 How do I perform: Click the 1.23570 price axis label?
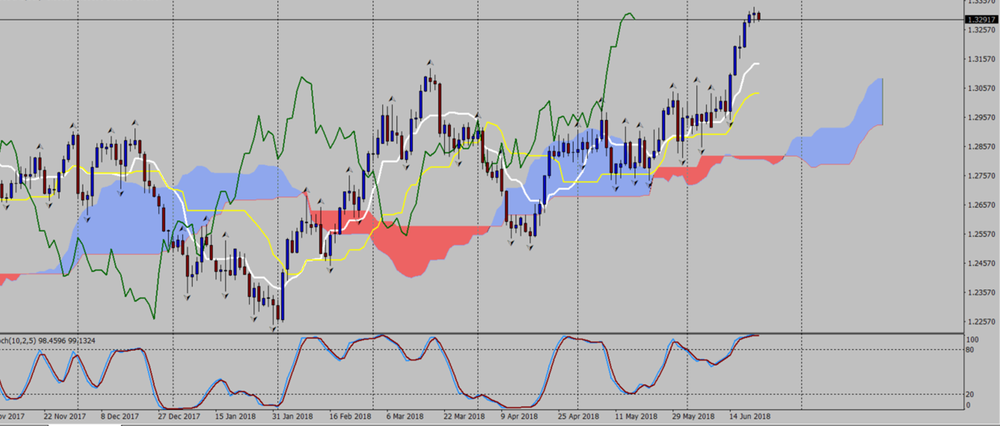983,293
